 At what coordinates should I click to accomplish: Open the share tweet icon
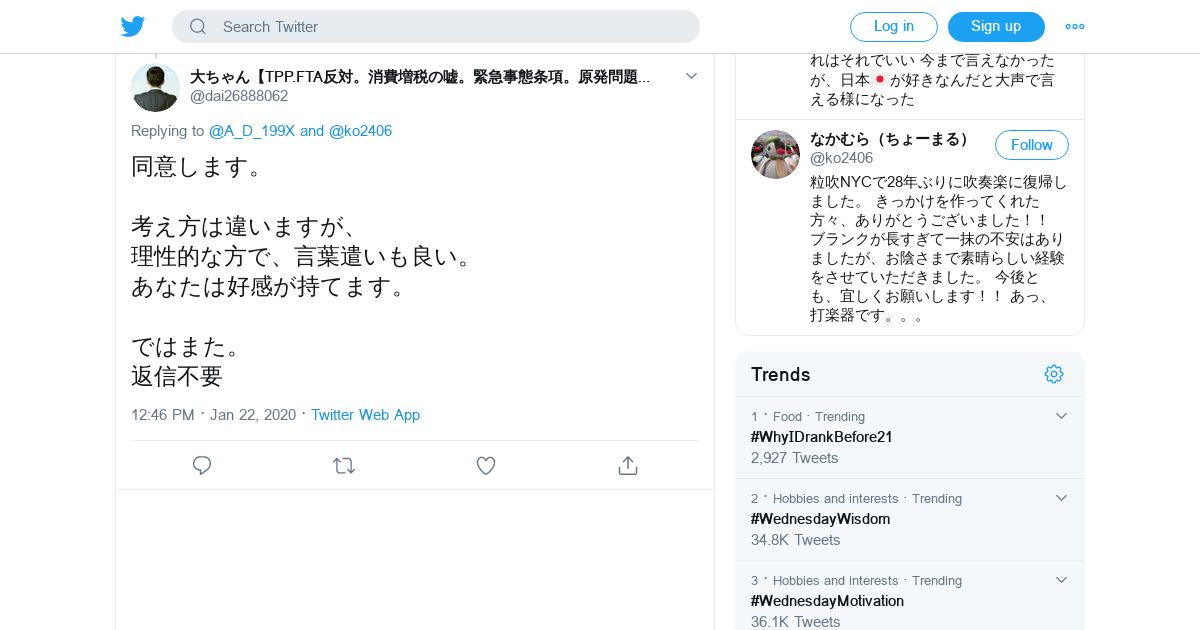point(628,465)
